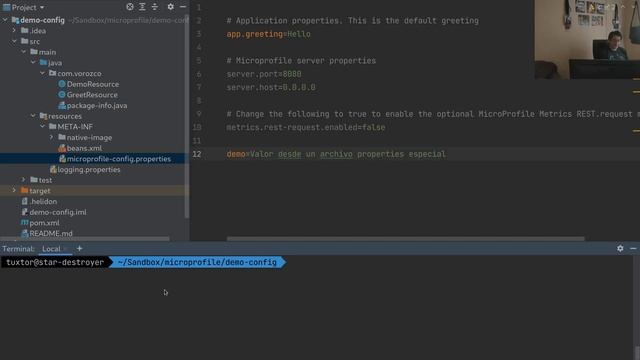Click the select opened file locate icon
The width and height of the screenshot is (640, 360).
coord(130,7)
